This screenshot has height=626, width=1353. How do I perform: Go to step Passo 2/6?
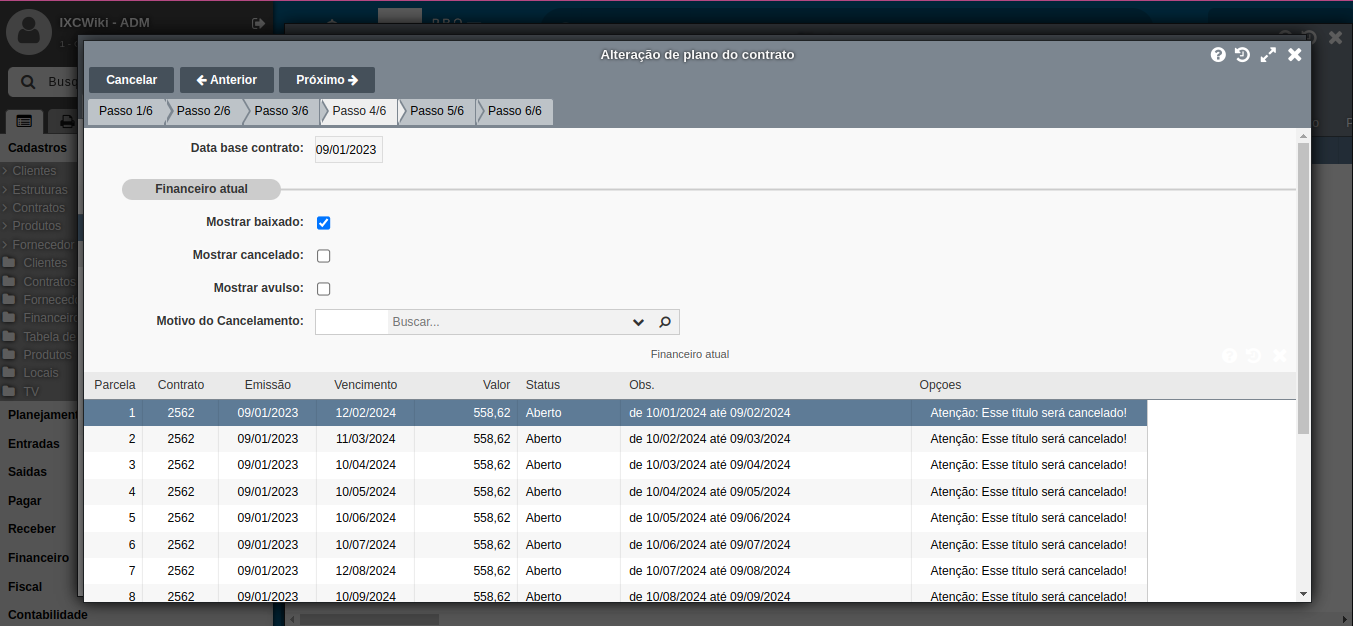coord(204,111)
